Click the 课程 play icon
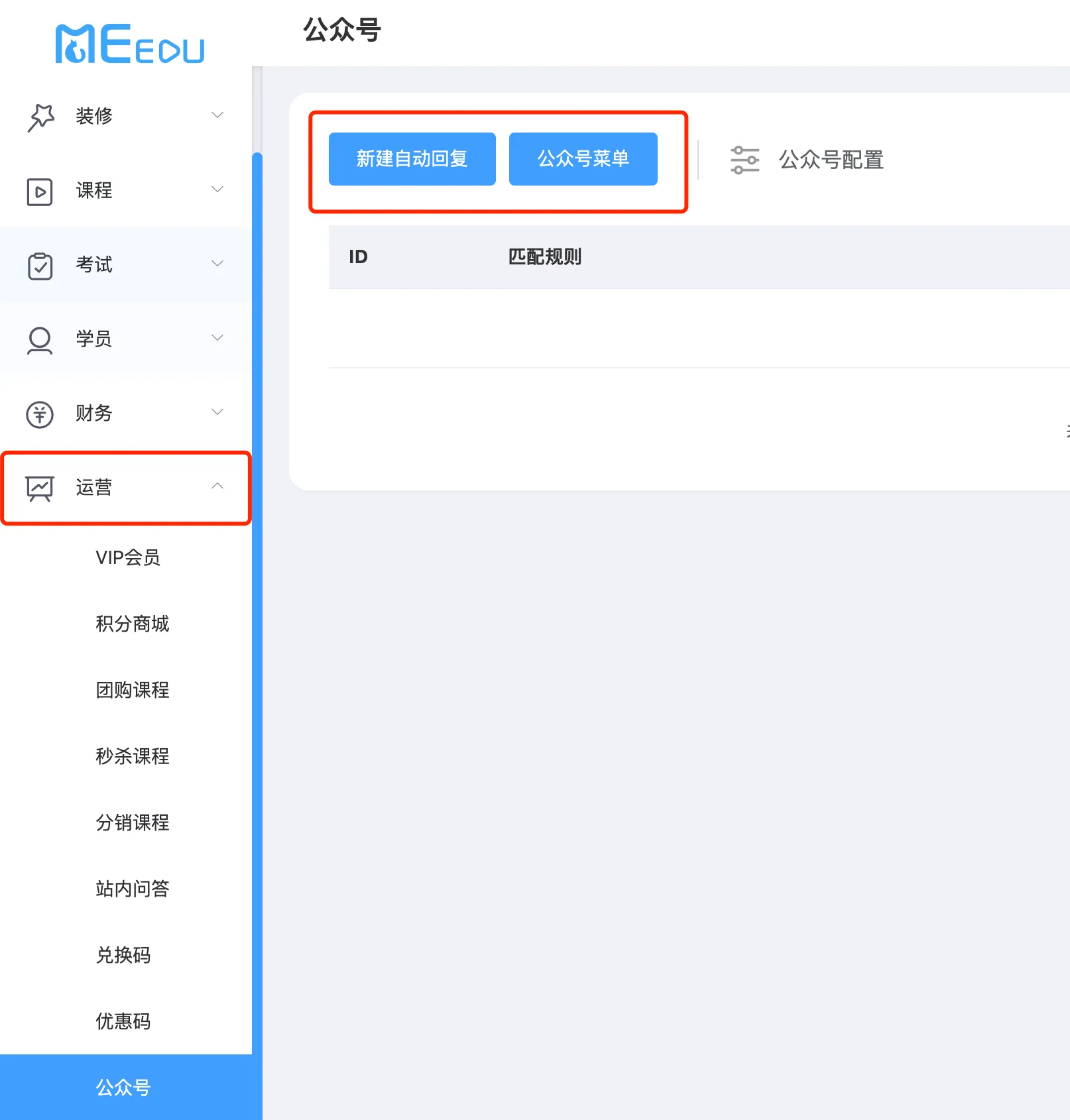1070x1120 pixels. 40,192
